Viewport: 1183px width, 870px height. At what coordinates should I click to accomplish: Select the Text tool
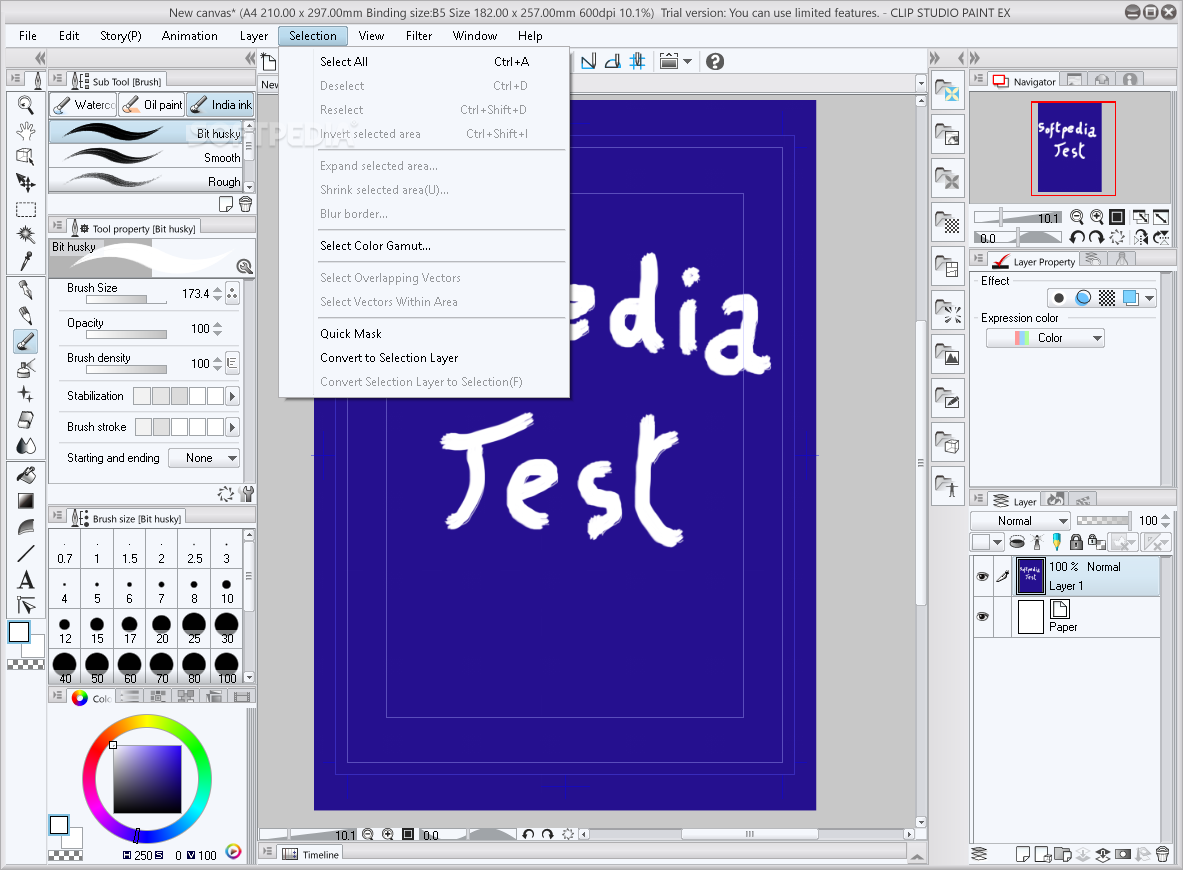pyautogui.click(x=26, y=579)
